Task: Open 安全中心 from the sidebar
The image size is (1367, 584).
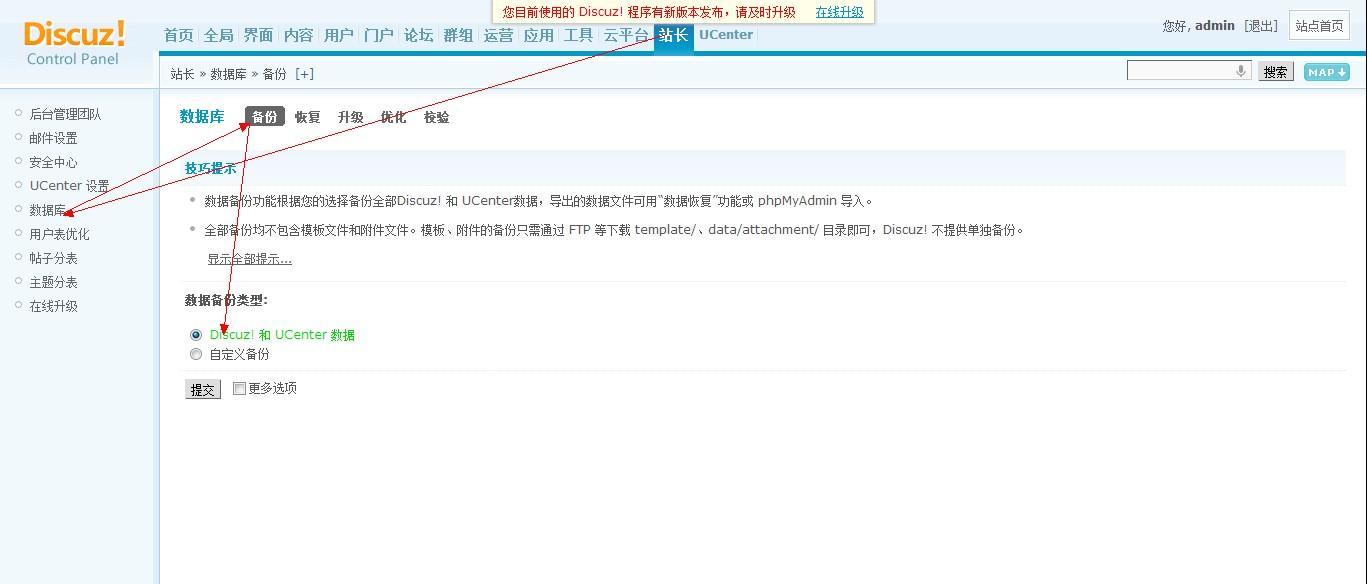Action: coord(53,161)
